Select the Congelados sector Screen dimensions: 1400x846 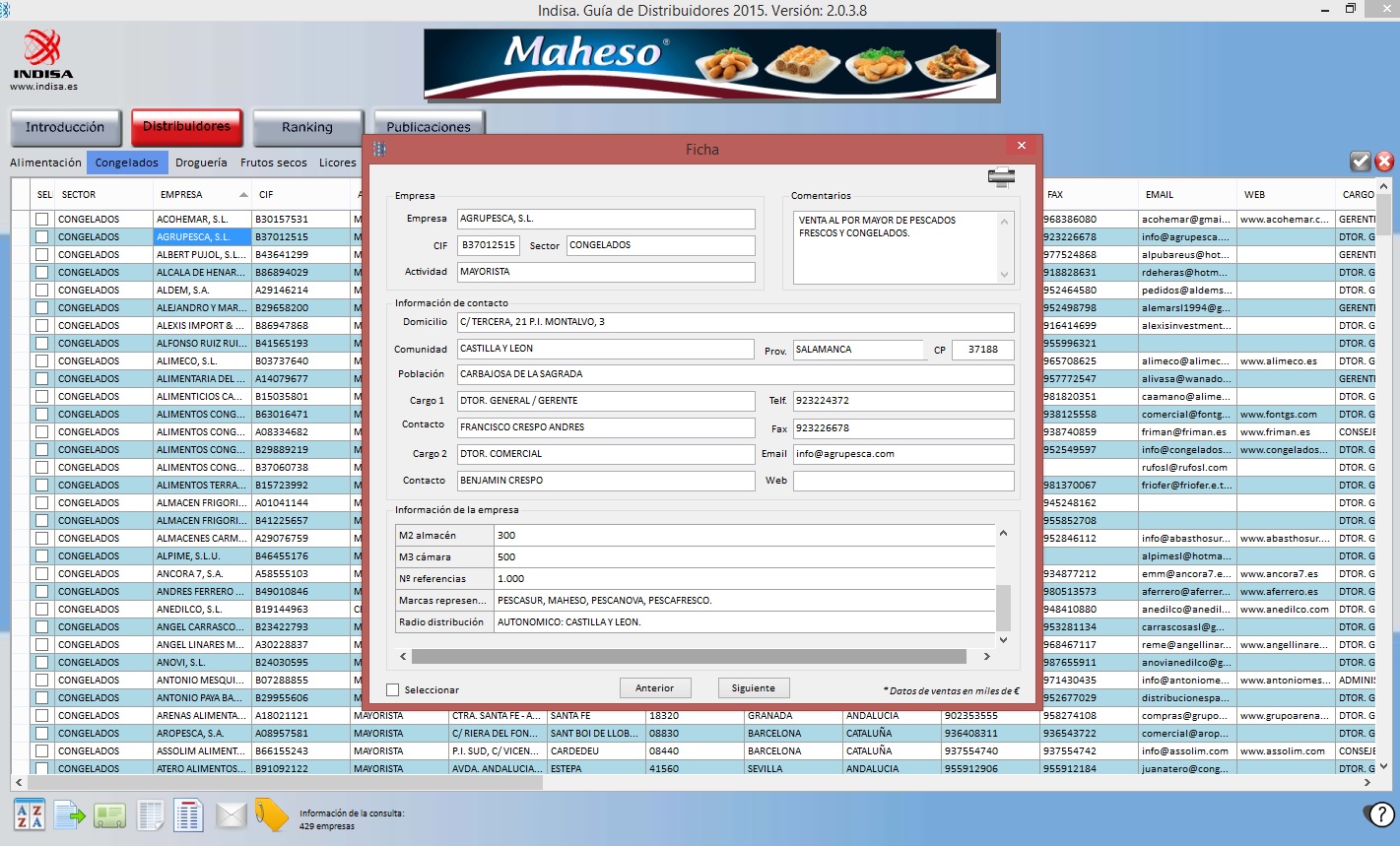(127, 163)
